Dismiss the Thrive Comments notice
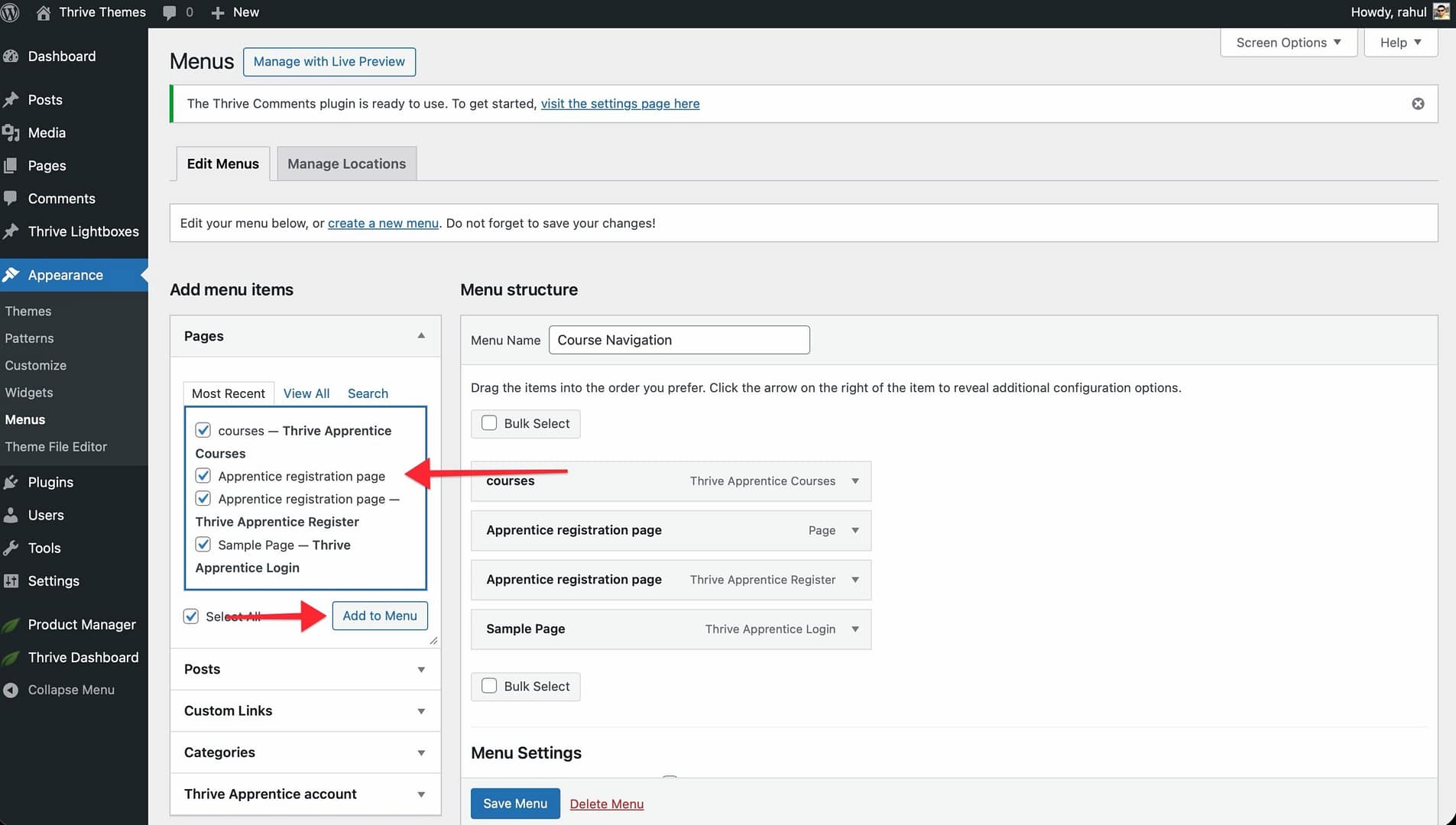The height and width of the screenshot is (825, 1456). tap(1418, 104)
